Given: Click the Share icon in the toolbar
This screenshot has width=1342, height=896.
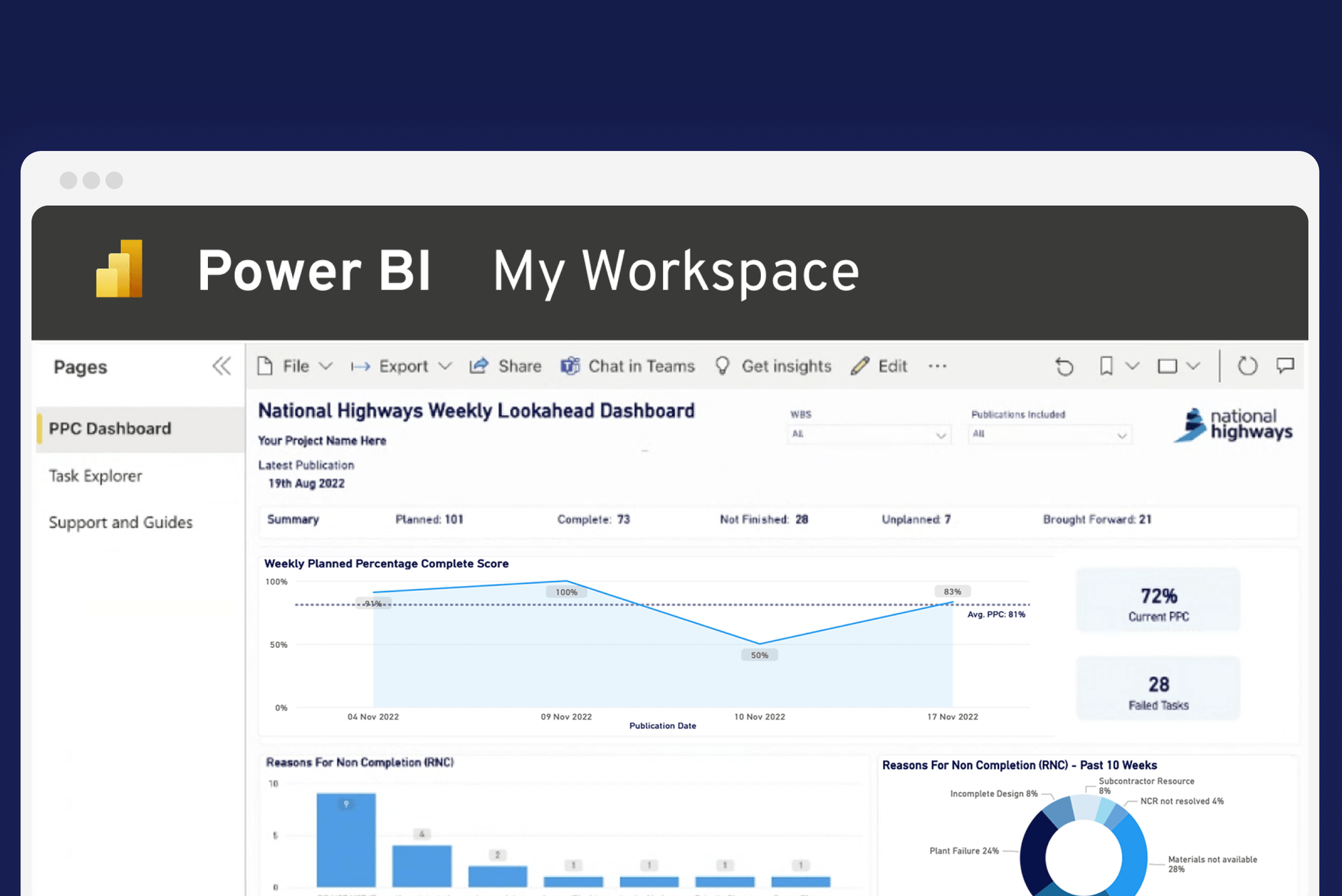Looking at the screenshot, I should tap(478, 366).
